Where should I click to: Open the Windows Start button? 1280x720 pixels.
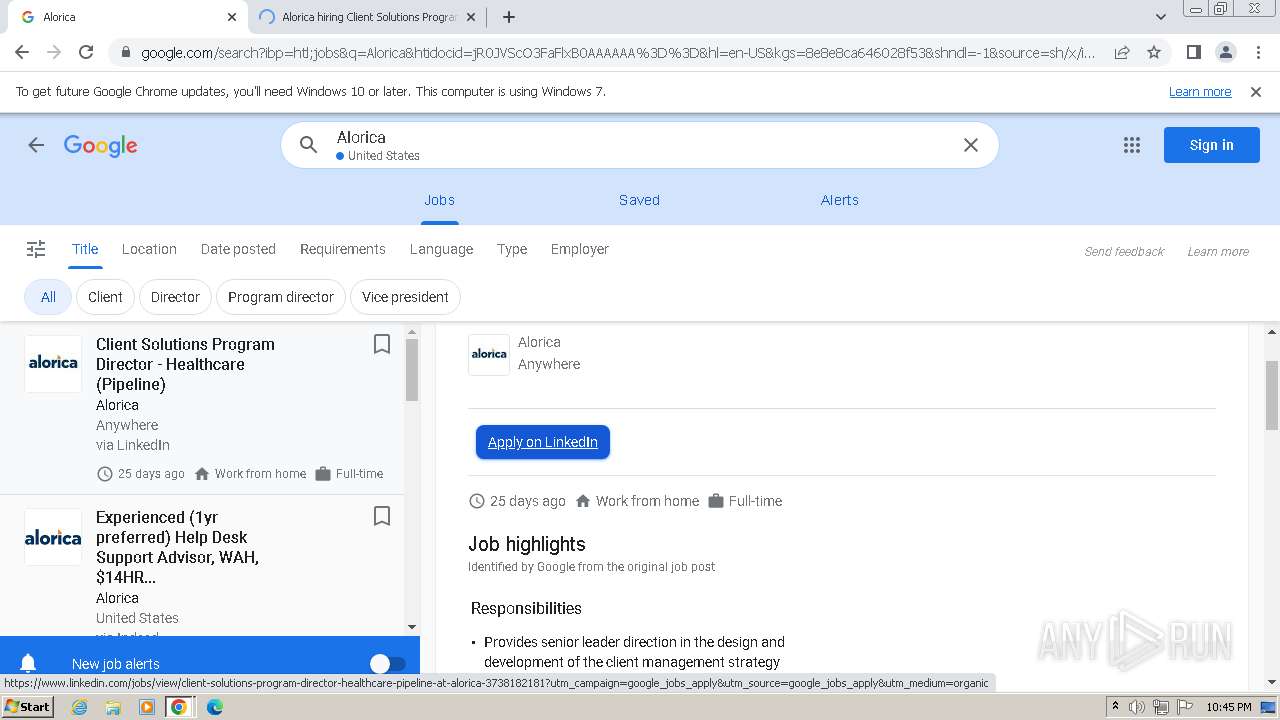pos(28,706)
